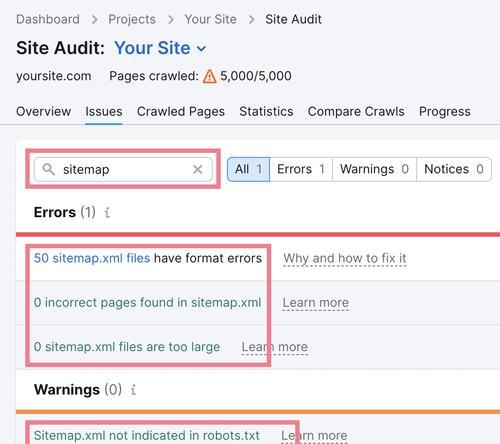Filter issues by Notices
Viewport: 500px width, 444px height.
[x=454, y=169]
